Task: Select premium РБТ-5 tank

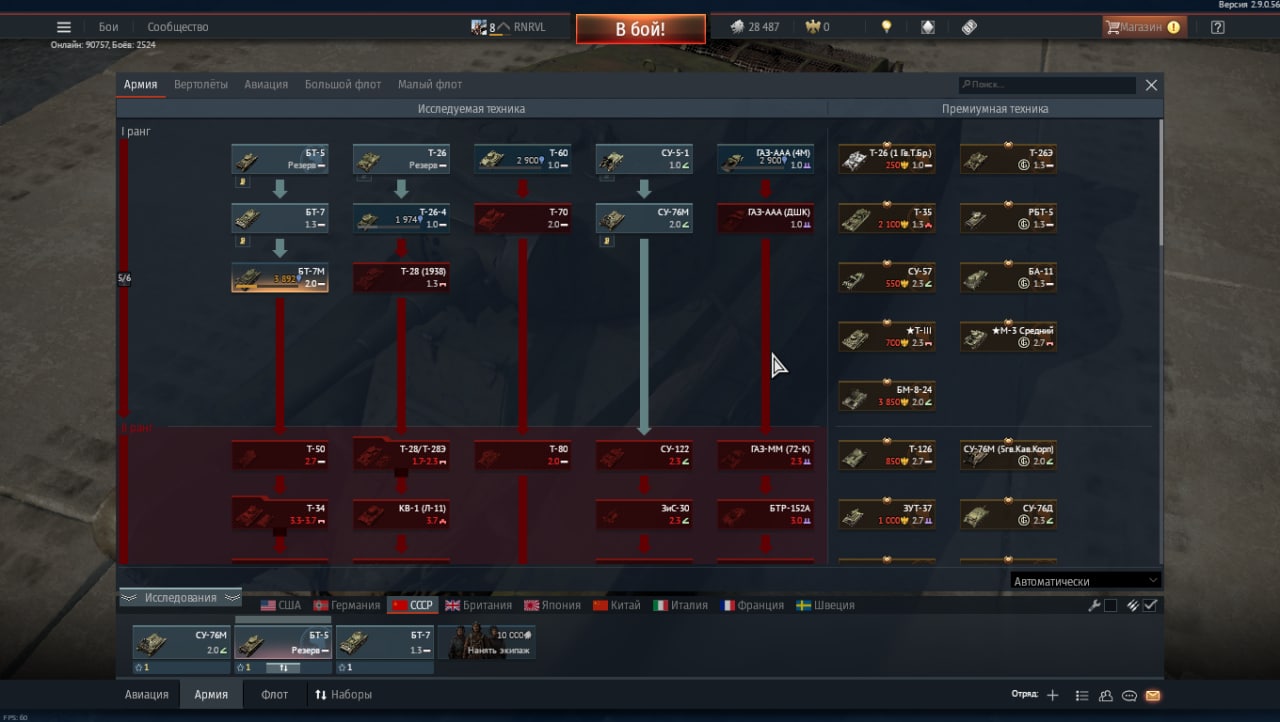Action: 1009,218
